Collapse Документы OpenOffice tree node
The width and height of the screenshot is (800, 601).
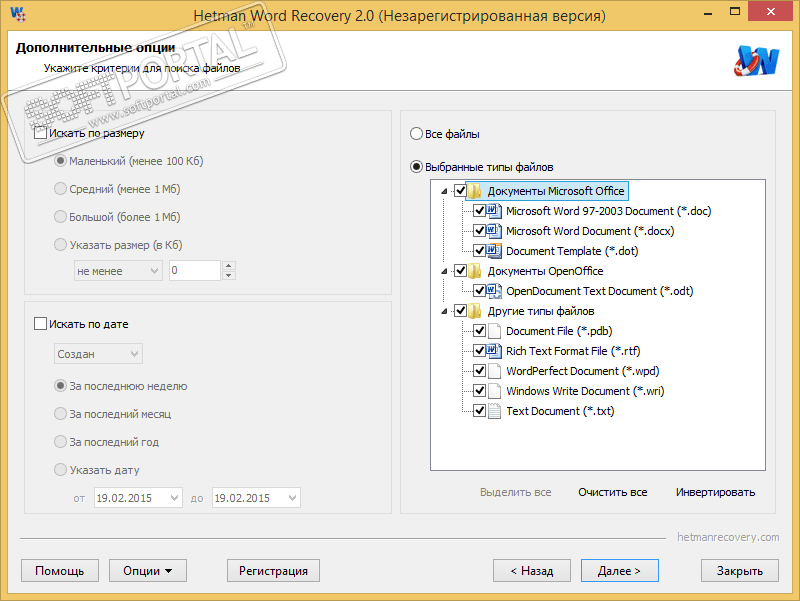pos(444,271)
